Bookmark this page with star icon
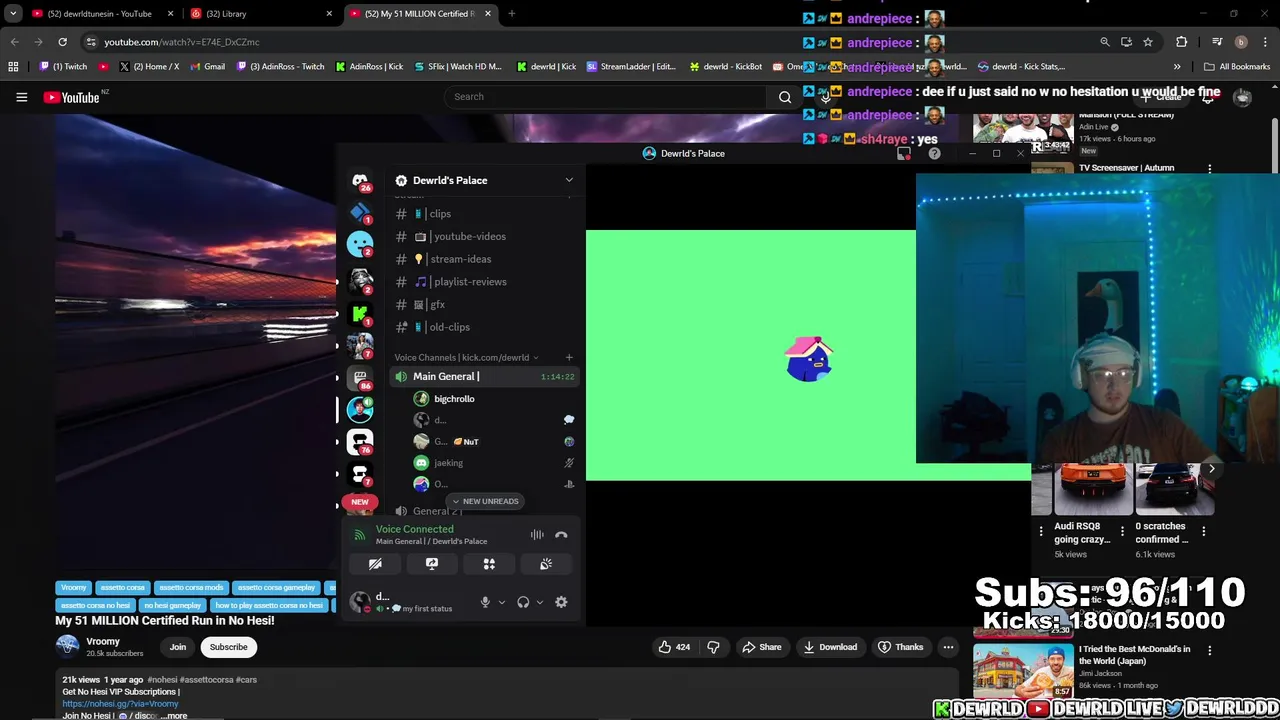Viewport: 1280px width, 720px height. 1148,42
